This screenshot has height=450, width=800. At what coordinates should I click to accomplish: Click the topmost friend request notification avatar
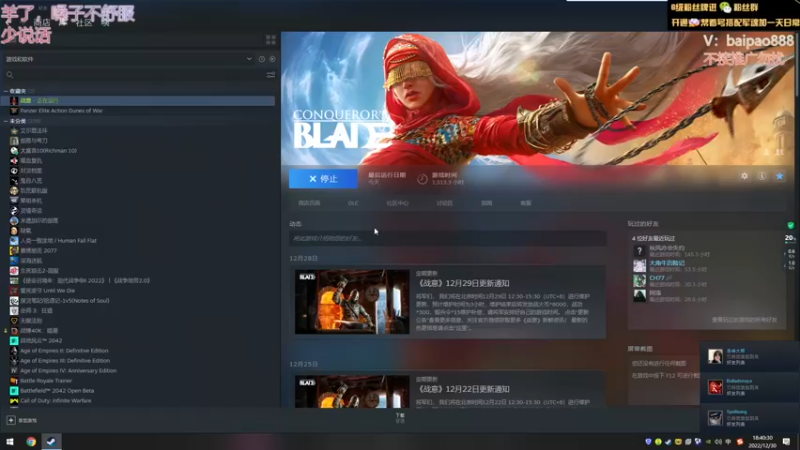tap(715, 356)
